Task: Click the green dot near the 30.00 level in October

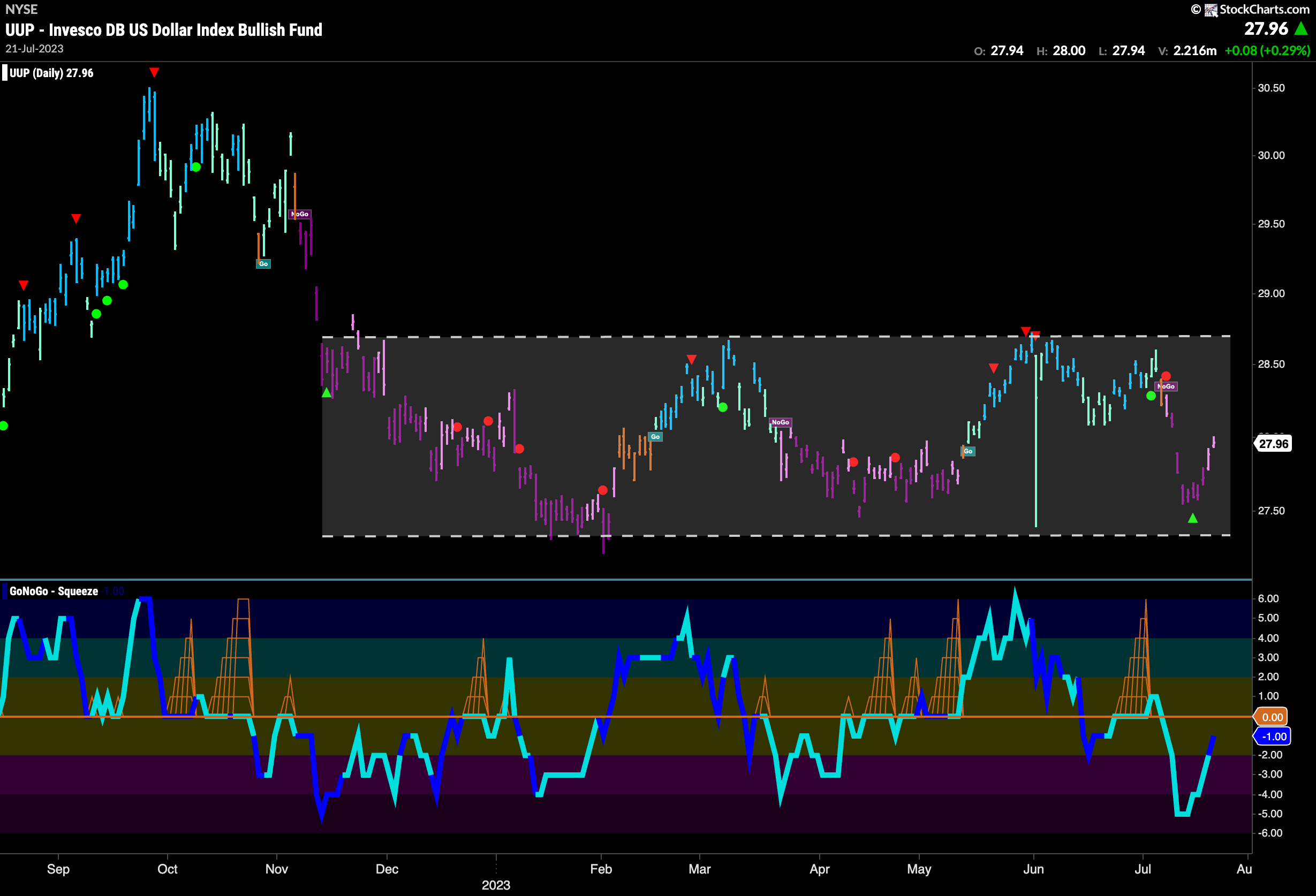Action: tap(196, 167)
